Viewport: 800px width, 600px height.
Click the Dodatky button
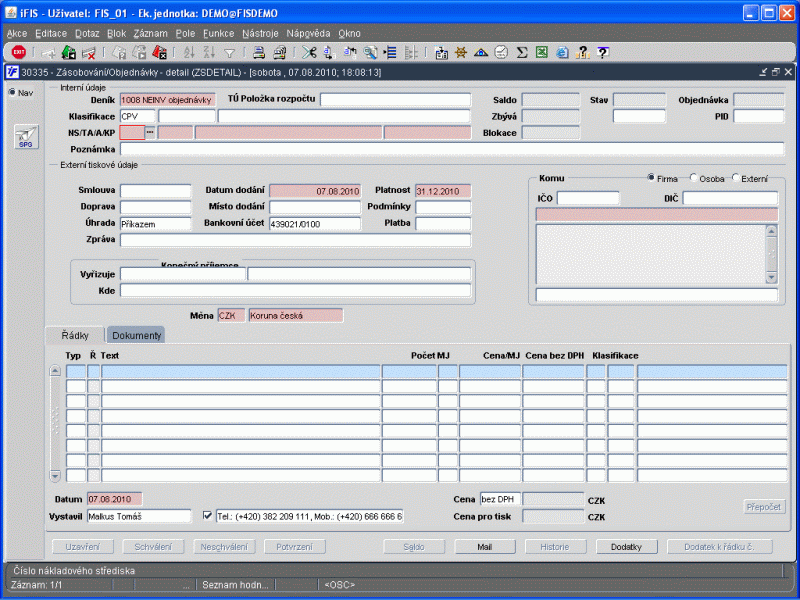[x=626, y=547]
